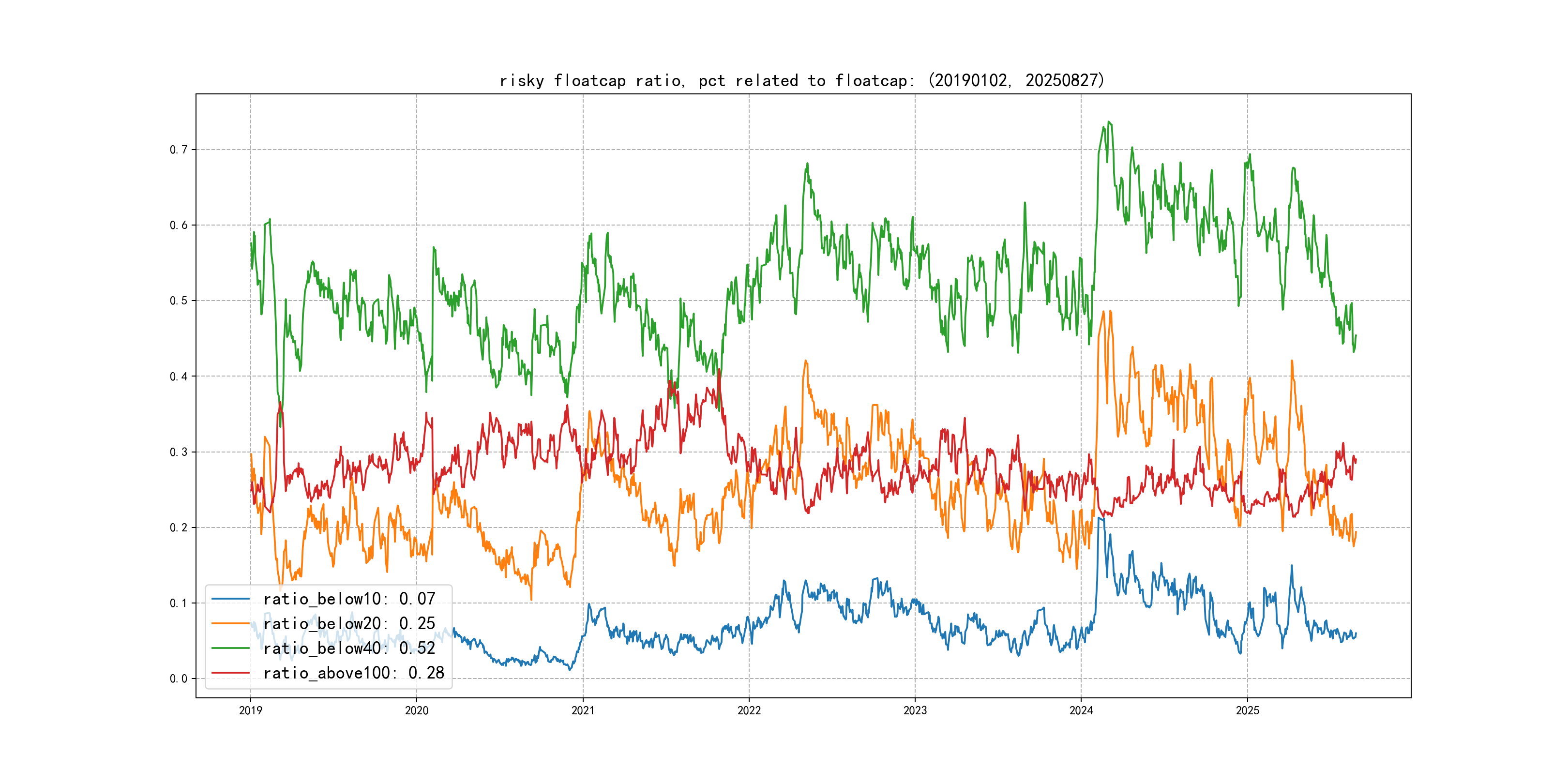Viewport: 1568px width, 784px height.
Task: Click the 0.5 y-axis tick label
Action: [x=179, y=301]
